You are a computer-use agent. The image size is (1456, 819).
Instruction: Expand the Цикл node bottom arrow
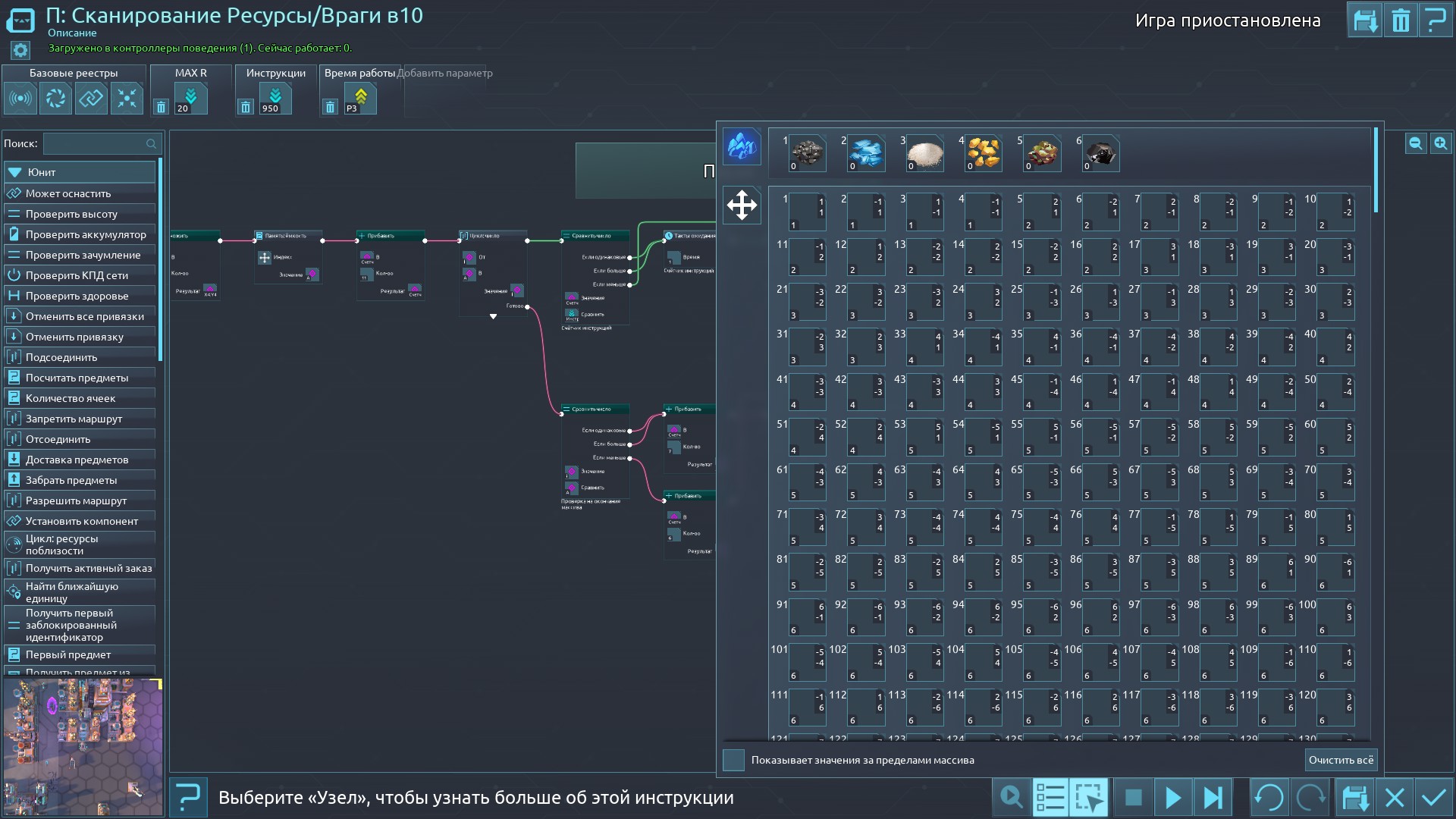pos(493,317)
